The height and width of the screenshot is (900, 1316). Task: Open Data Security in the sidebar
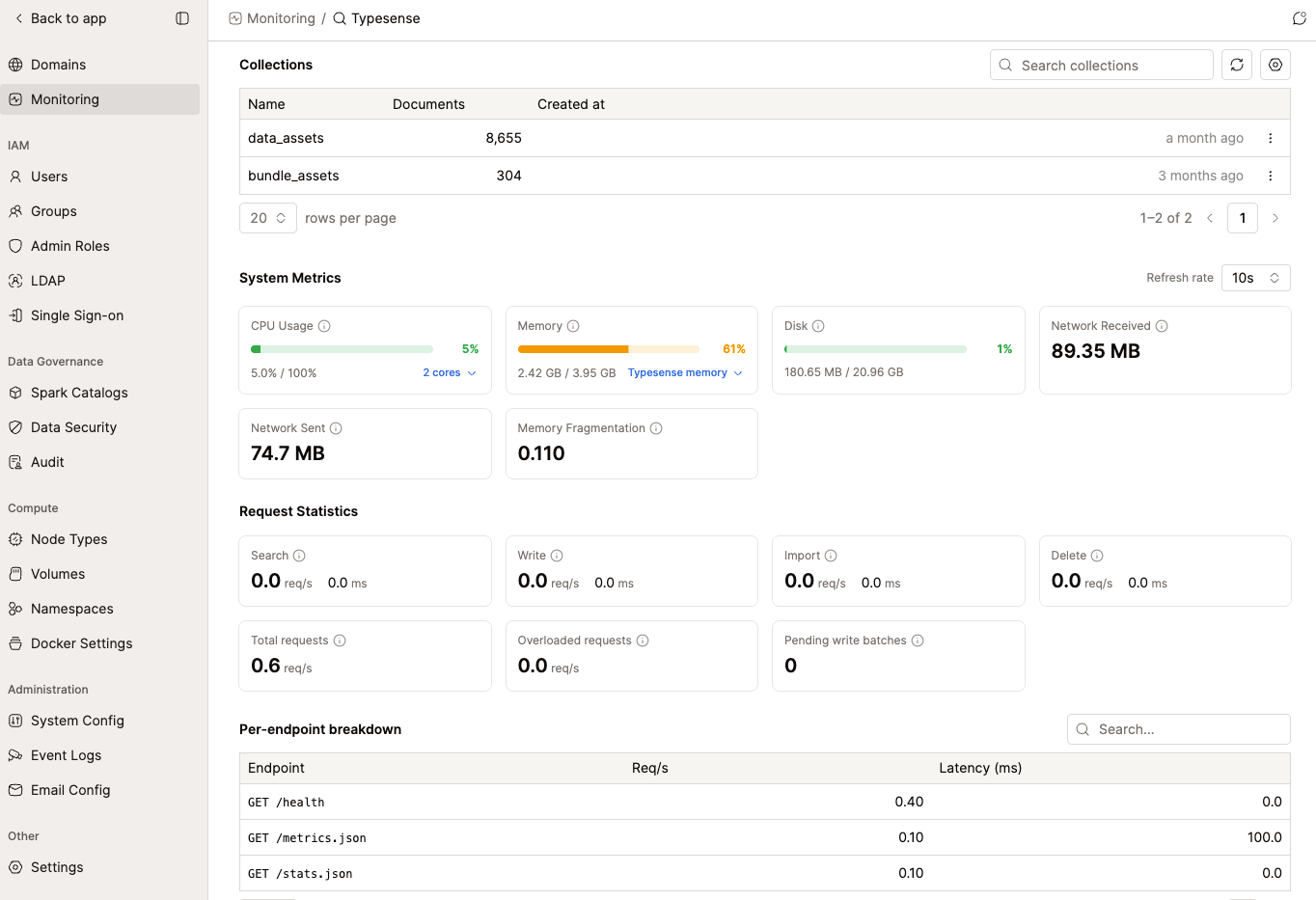click(x=100, y=427)
